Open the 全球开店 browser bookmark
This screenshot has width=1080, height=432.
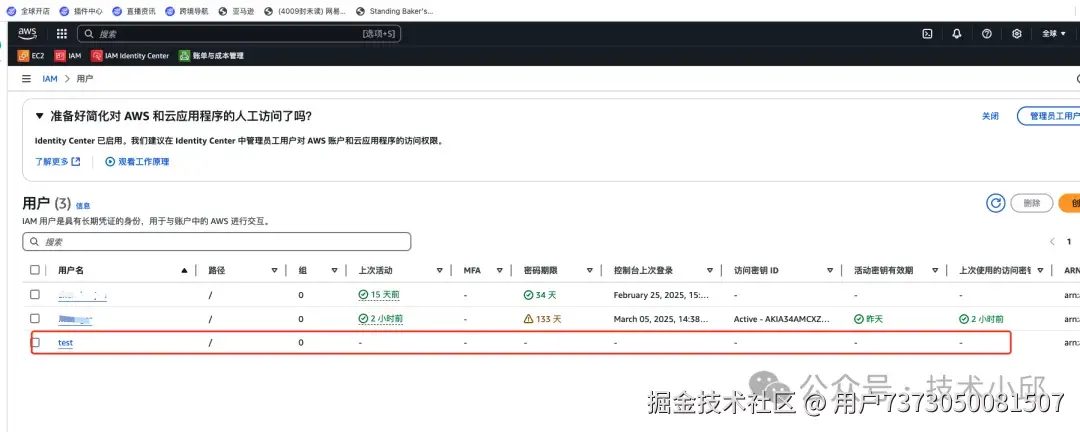point(29,11)
